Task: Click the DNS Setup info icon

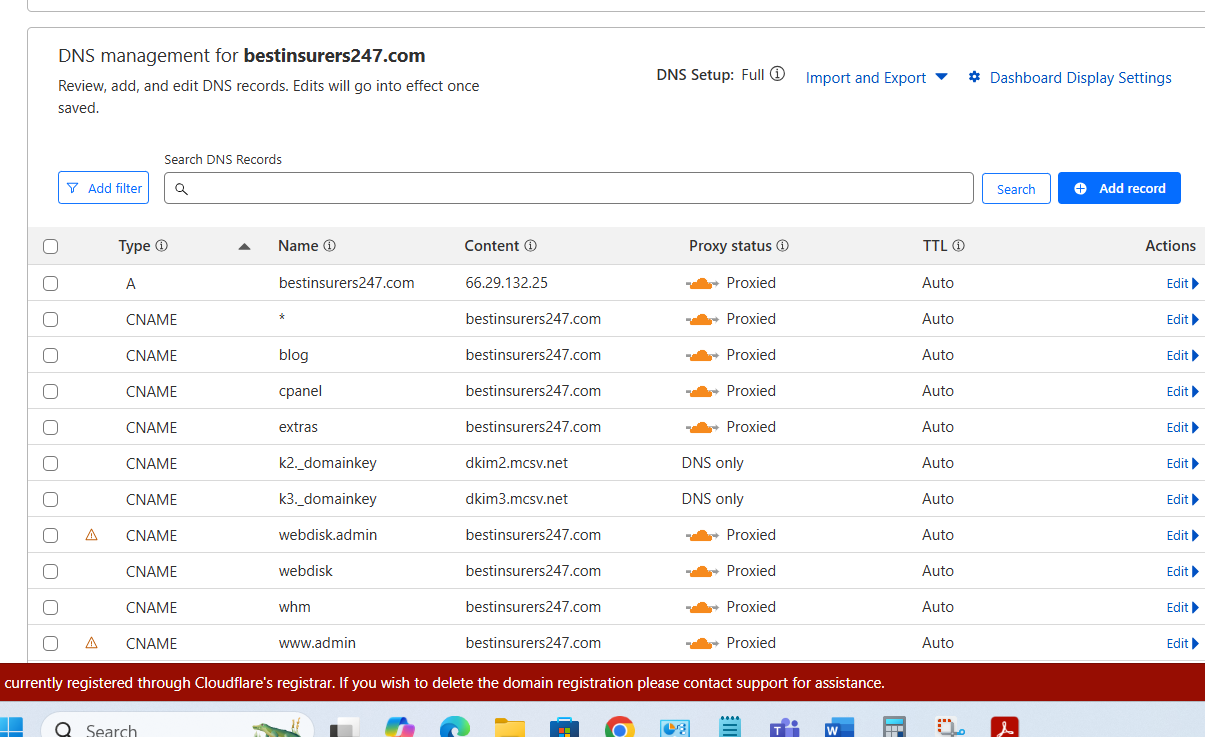Action: 777,74
